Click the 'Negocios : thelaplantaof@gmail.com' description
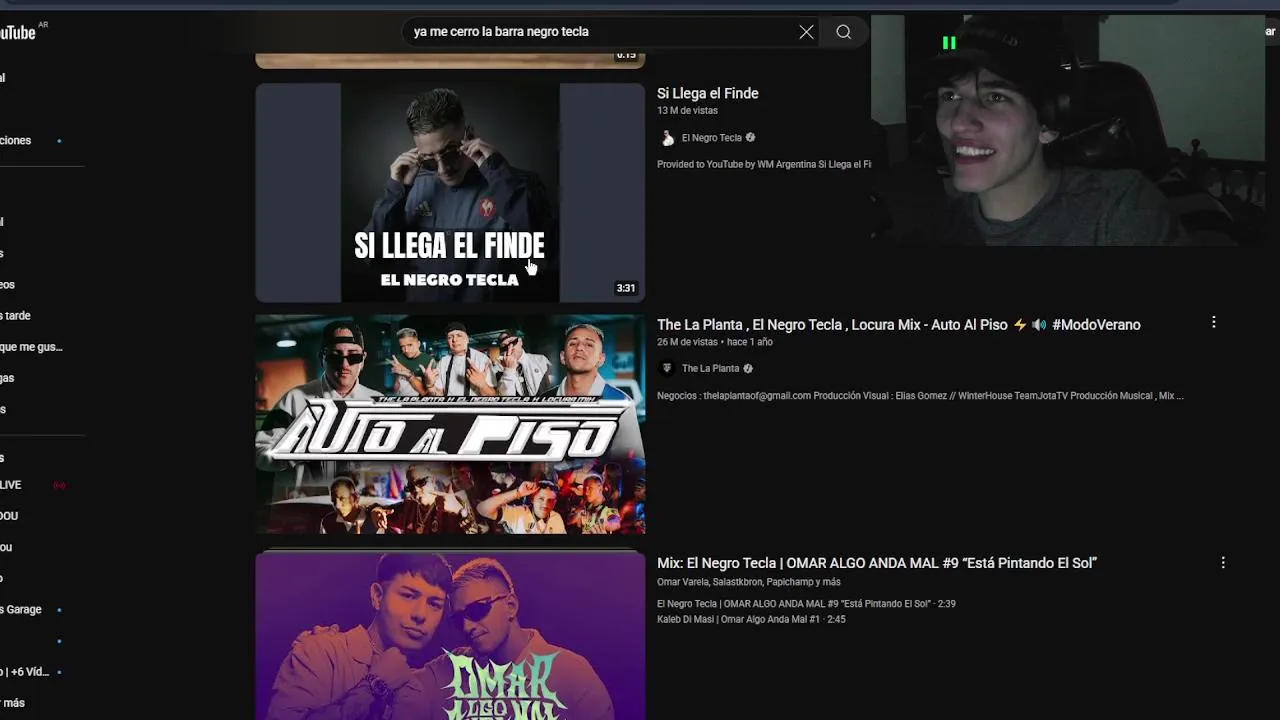This screenshot has height=720, width=1280. click(x=920, y=396)
